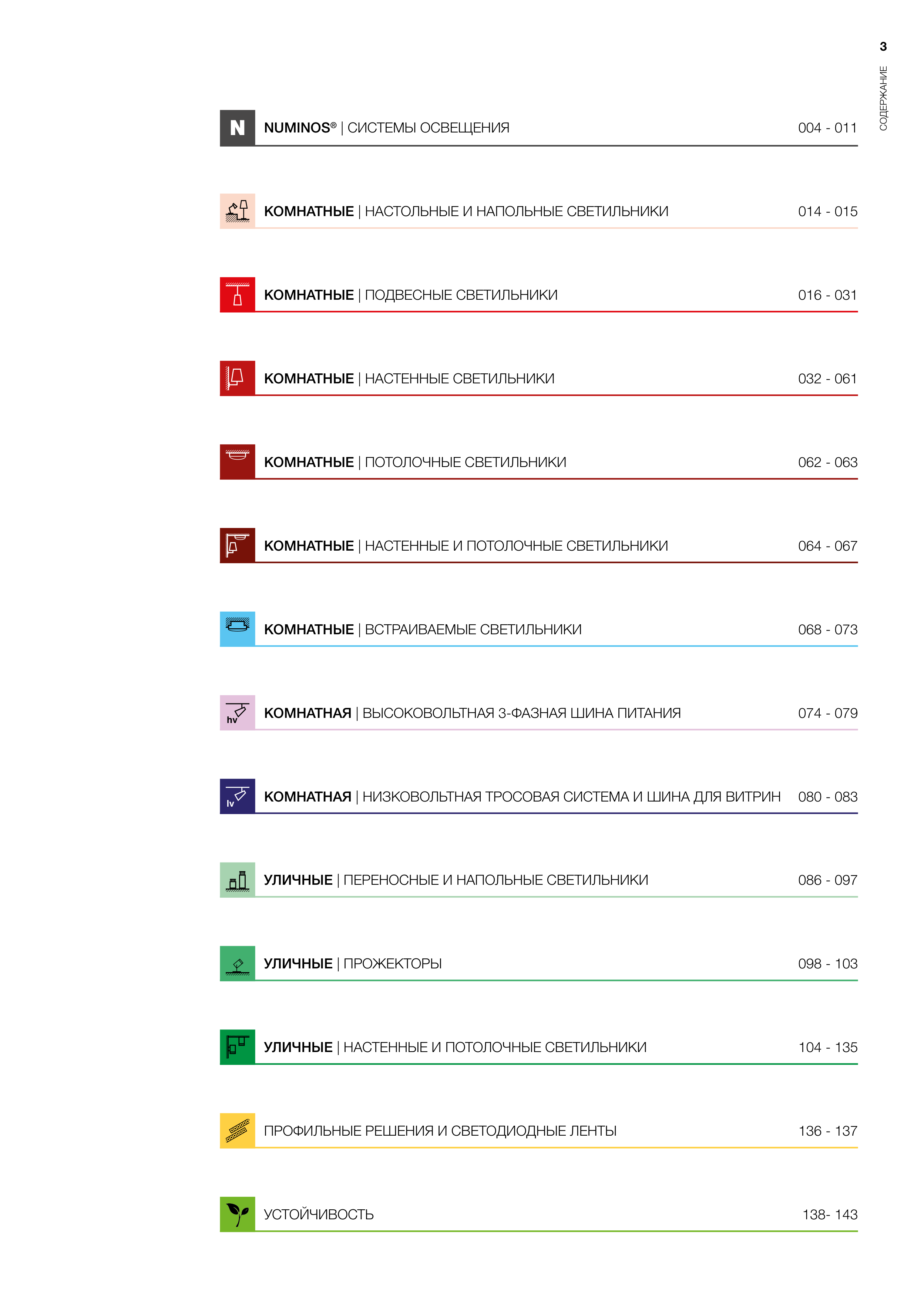The image size is (924, 1307).
Task: Open the УСТОЙЧИВОСТЬ contents entry
Action: coord(318,1215)
